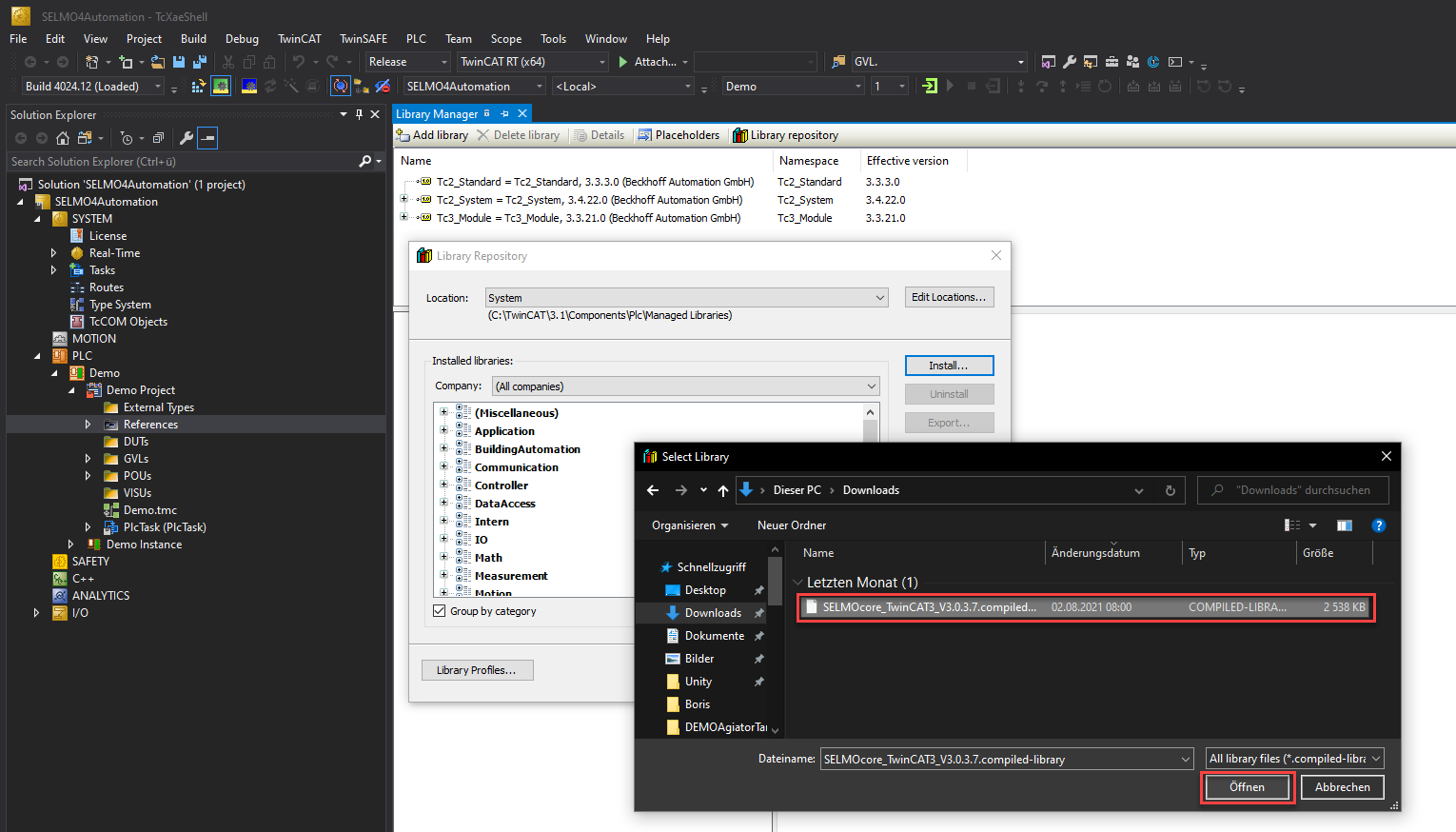Click Add library in Library Manager
1456x832 pixels.
(433, 135)
